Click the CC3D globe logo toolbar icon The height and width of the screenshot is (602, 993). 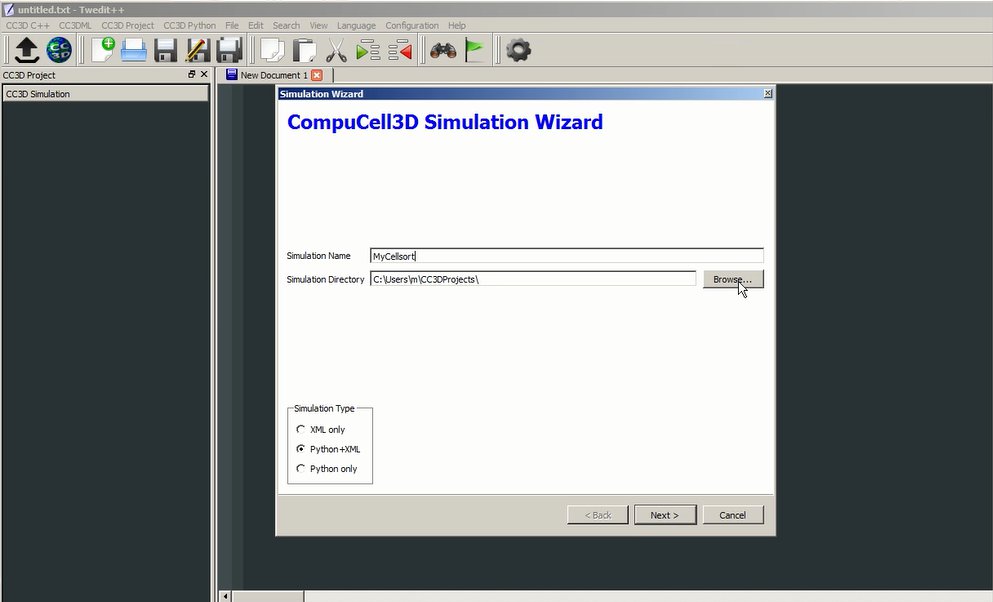tap(59, 50)
